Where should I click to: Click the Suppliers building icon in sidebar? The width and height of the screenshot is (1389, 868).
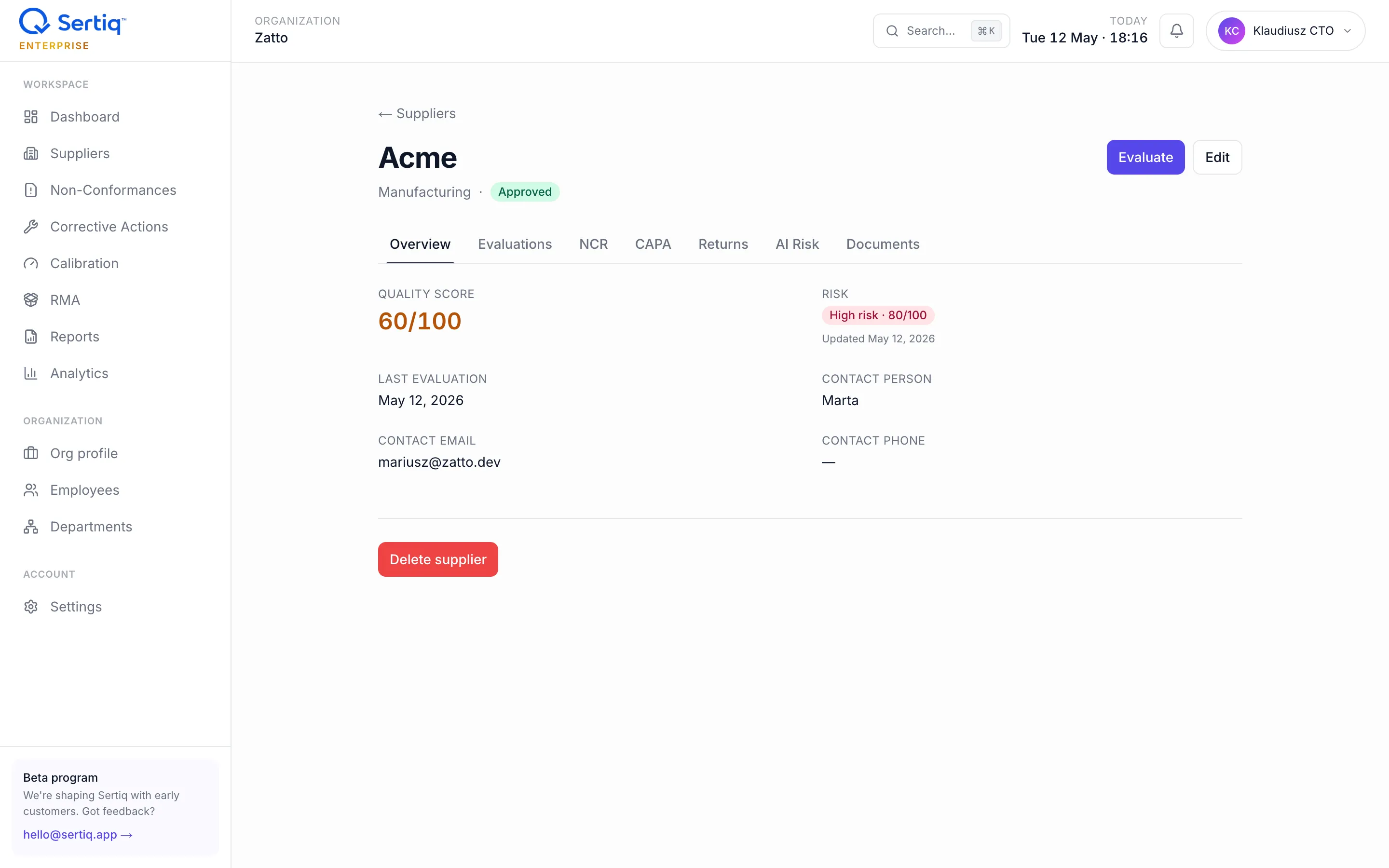(31, 153)
